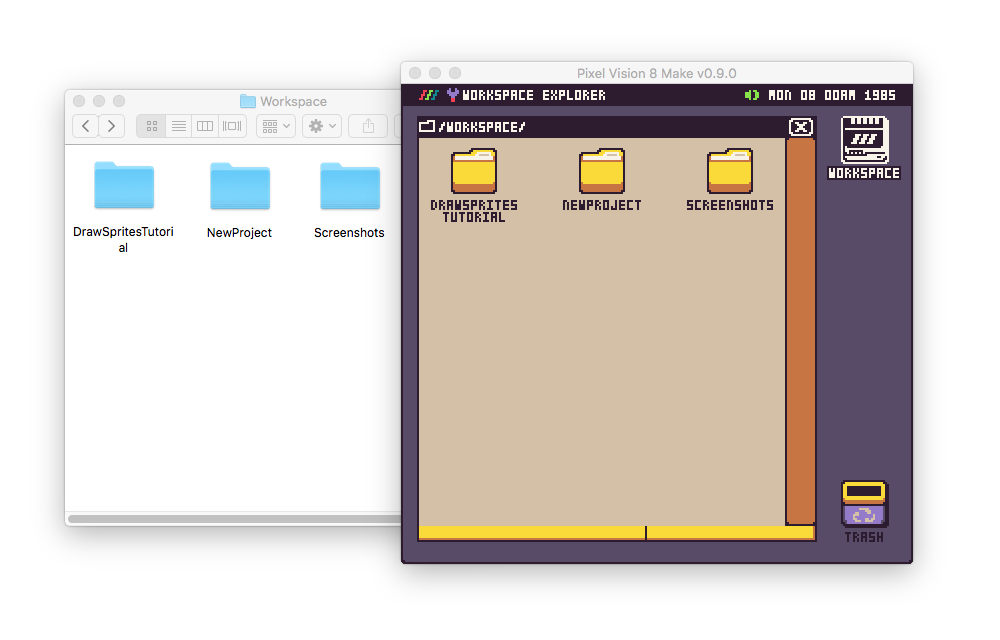Click the WORKSPACE EXPLORER title text
This screenshot has width=1000, height=640.
pyautogui.click(x=534, y=95)
